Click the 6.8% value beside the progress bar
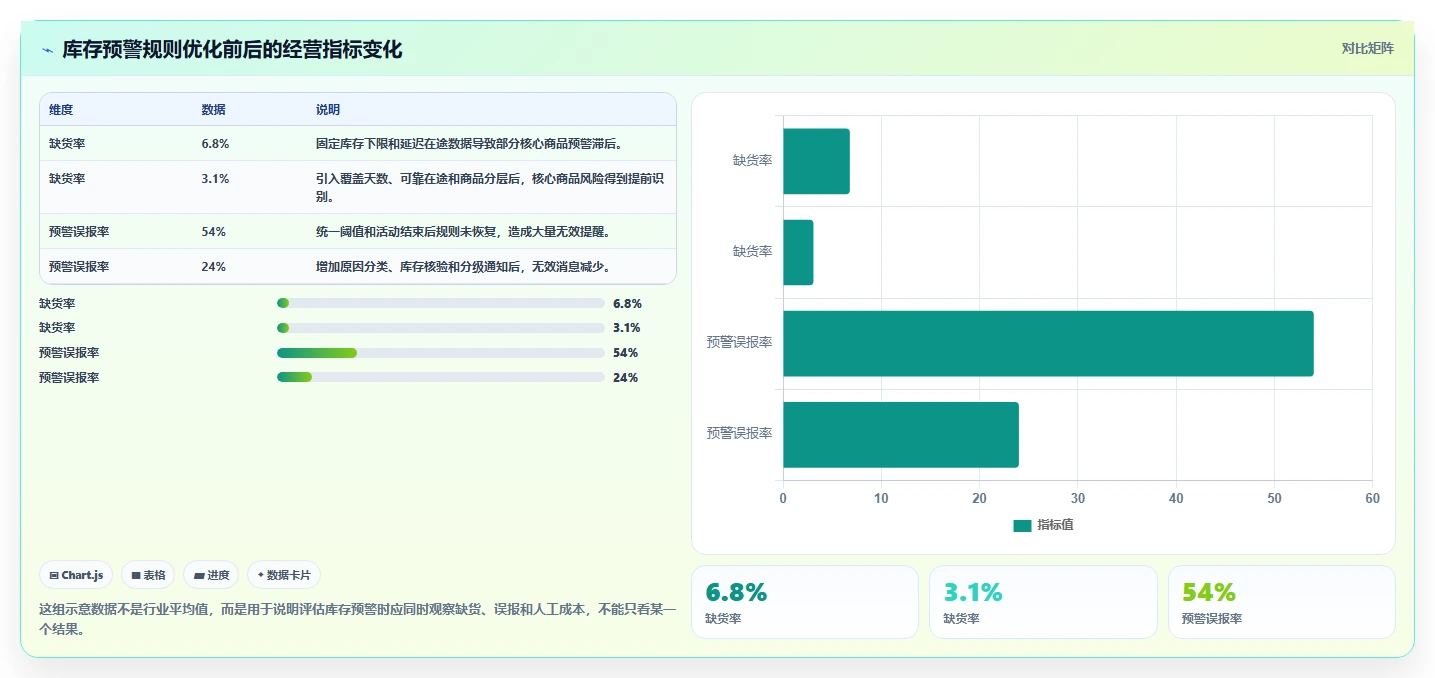This screenshot has width=1435, height=678. (x=627, y=303)
